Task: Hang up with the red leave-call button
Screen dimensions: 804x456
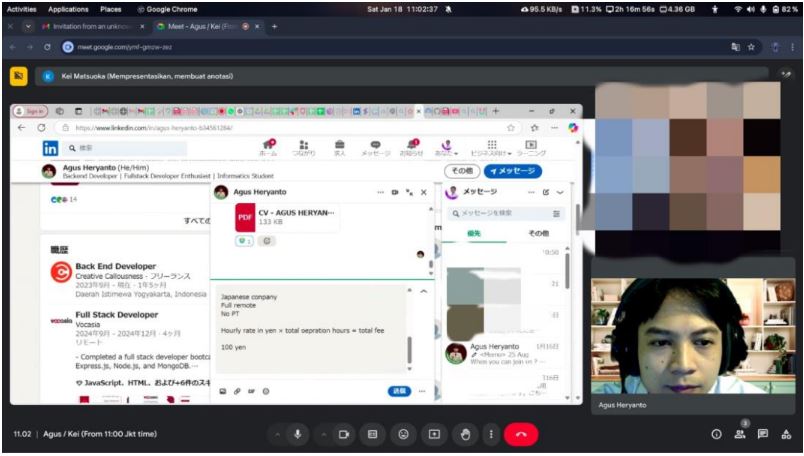Action: click(x=521, y=434)
